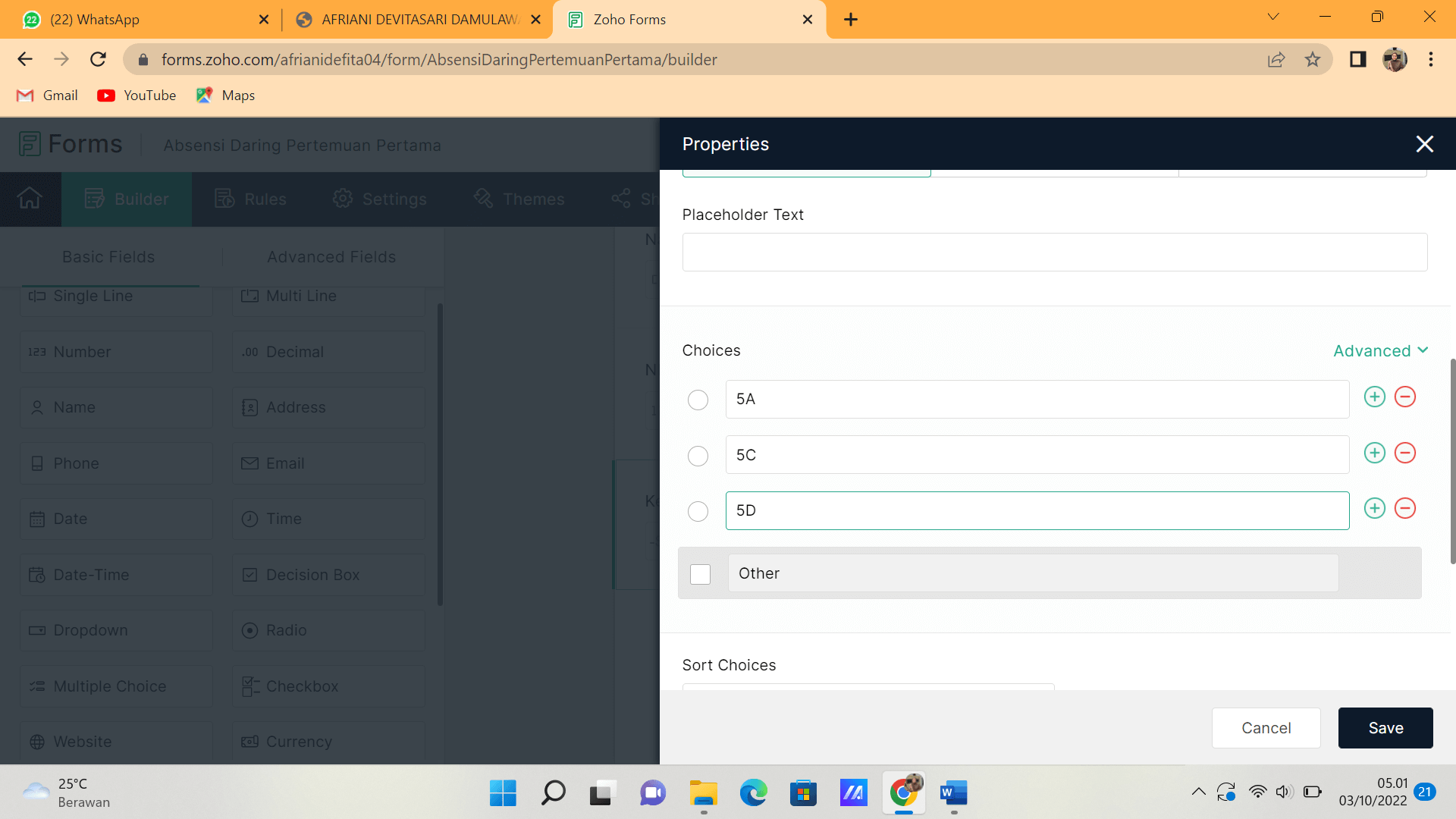Switch to the WhatsApp browser tab

click(144, 19)
